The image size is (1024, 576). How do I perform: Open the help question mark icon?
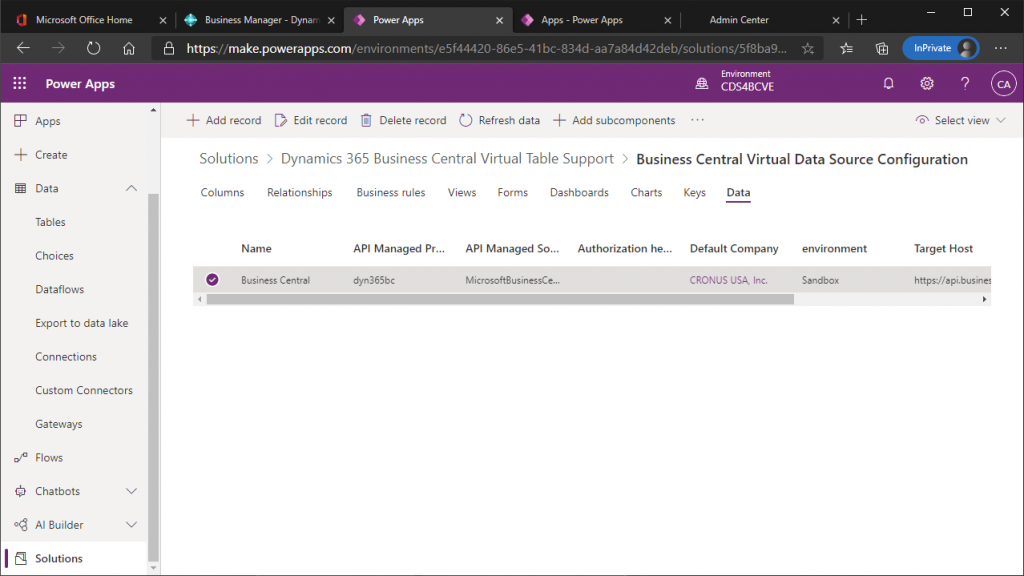[965, 84]
